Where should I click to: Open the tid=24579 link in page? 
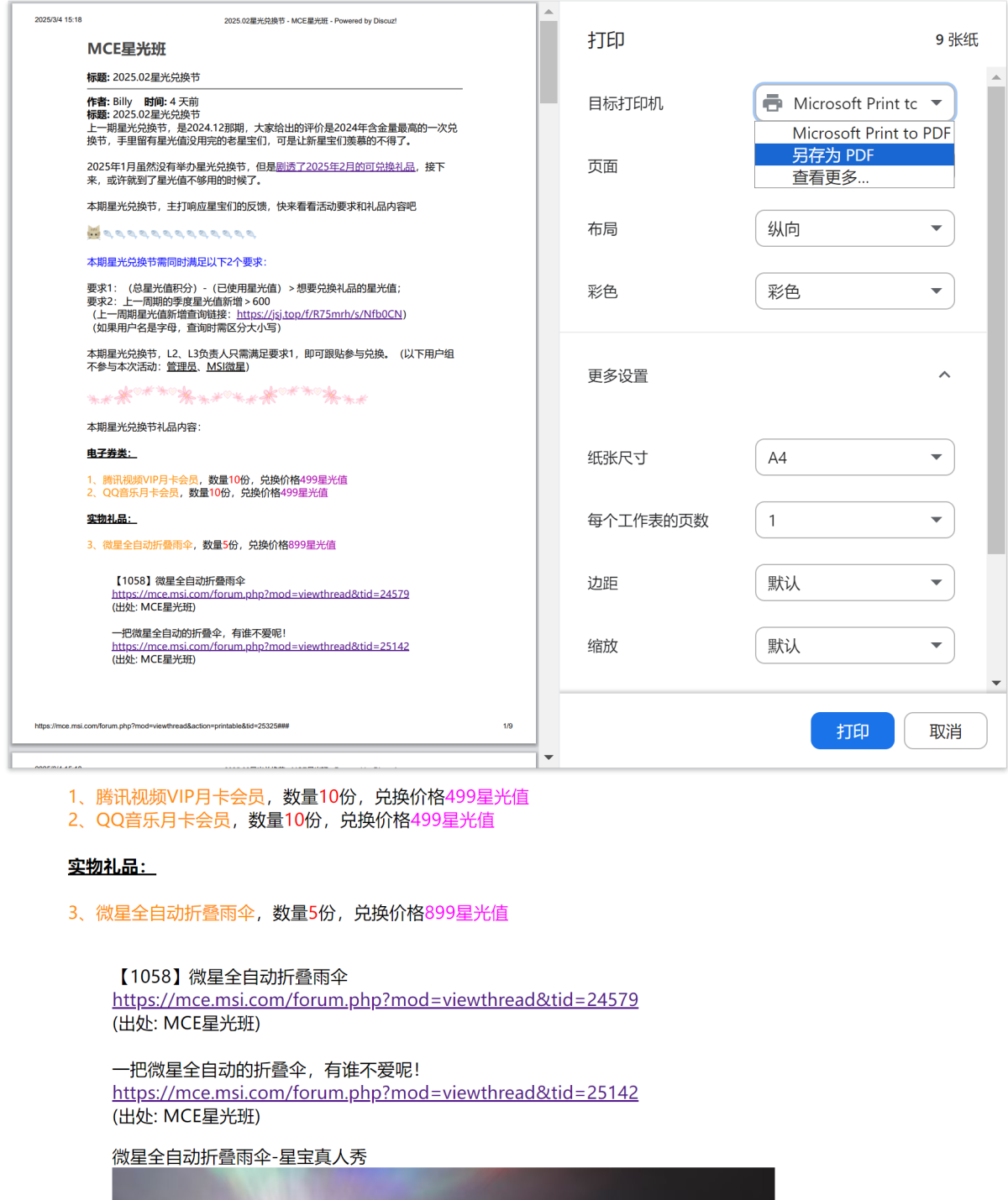click(x=375, y=999)
